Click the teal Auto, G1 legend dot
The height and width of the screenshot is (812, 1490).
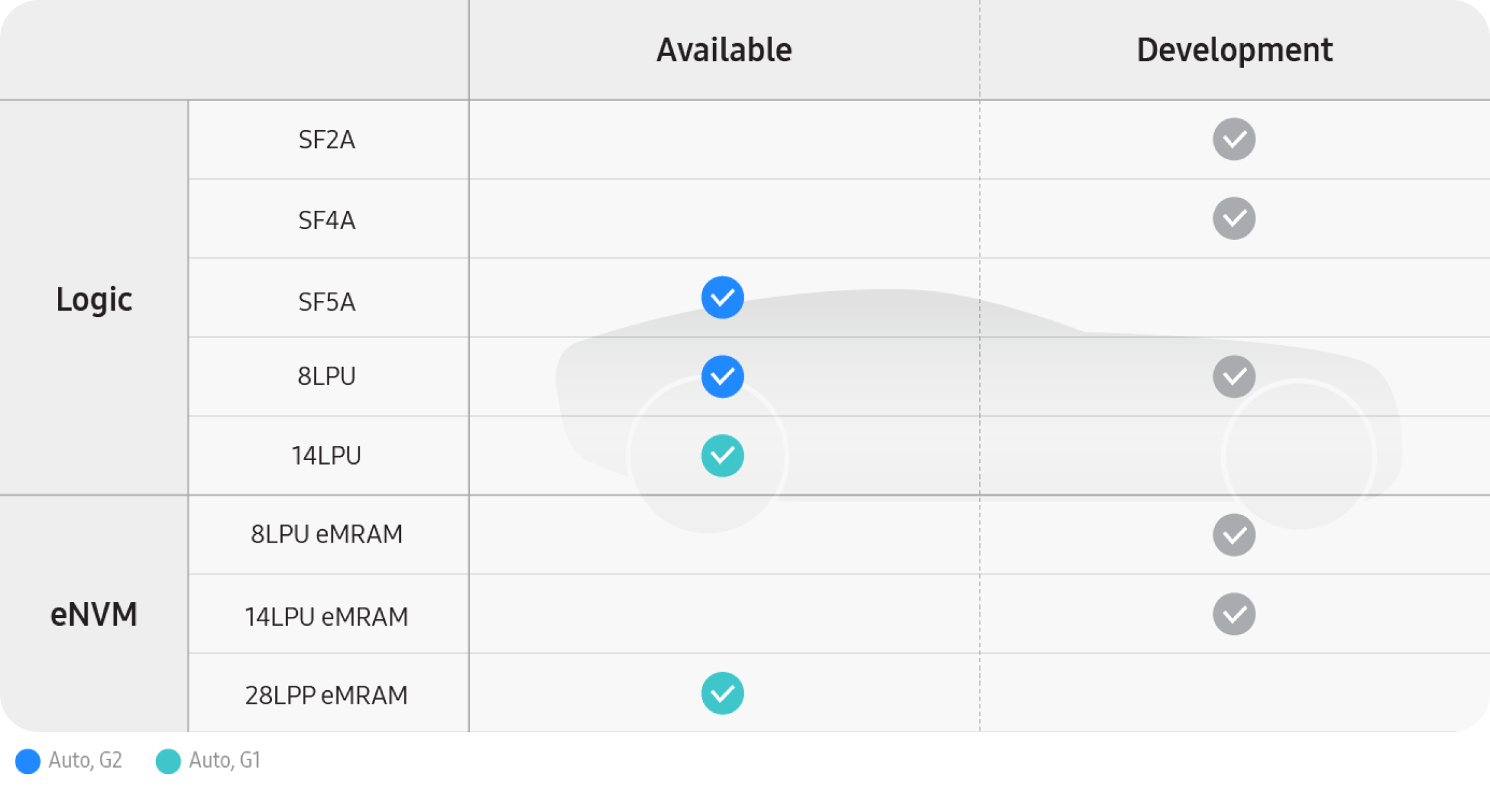(168, 761)
